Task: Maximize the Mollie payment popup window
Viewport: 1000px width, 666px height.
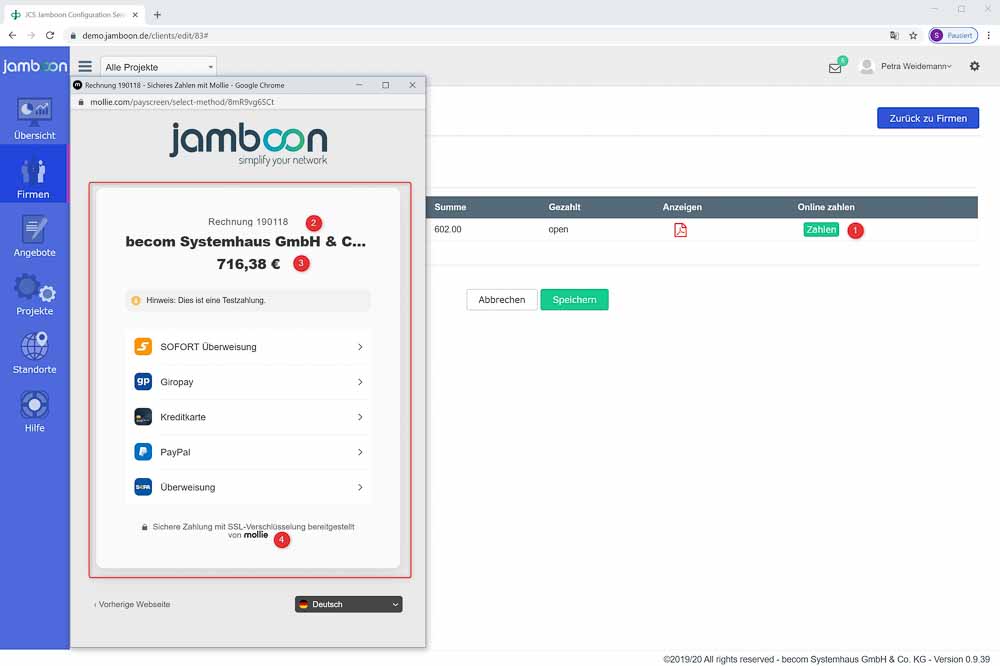Action: click(x=385, y=85)
